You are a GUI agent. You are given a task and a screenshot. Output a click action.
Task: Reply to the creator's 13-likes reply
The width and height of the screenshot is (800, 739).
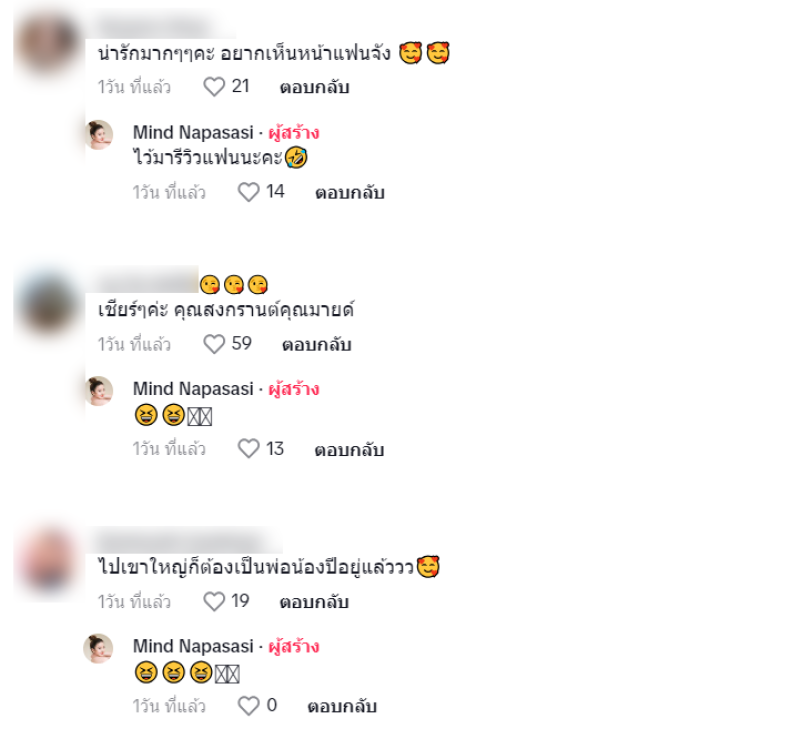(349, 450)
